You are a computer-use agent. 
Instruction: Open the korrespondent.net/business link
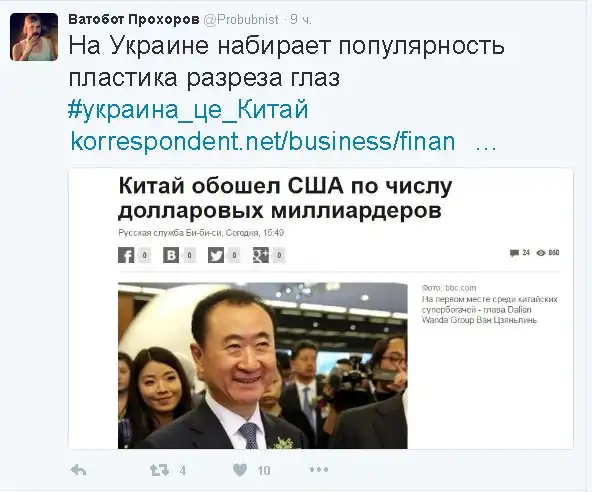click(263, 142)
